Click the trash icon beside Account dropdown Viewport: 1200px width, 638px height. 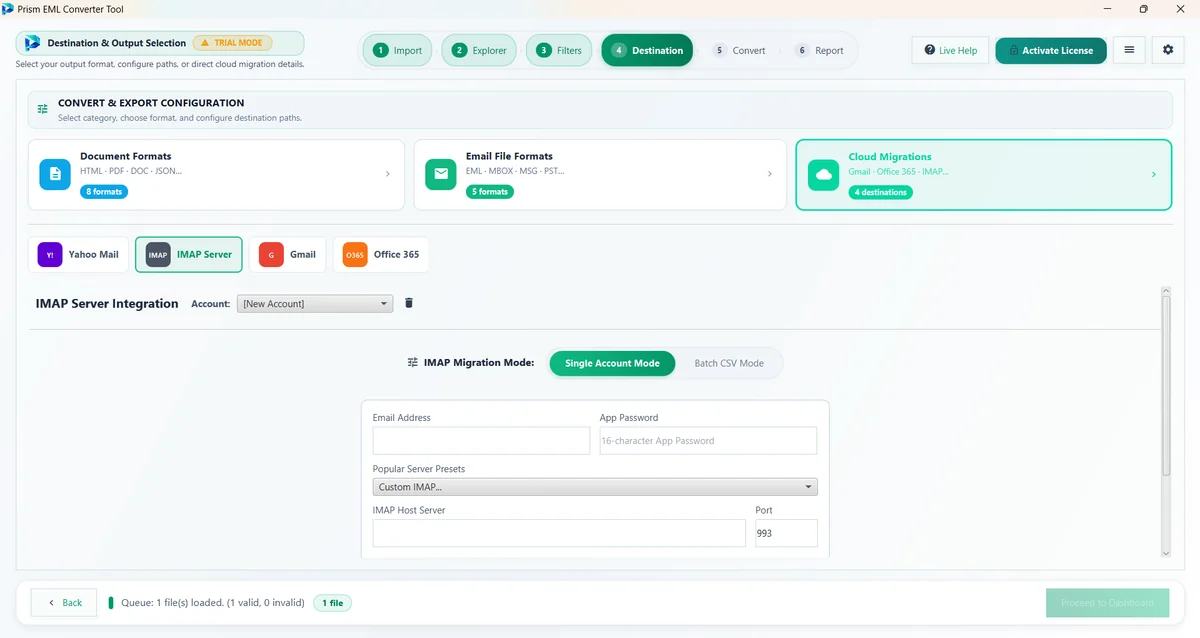pyautogui.click(x=409, y=303)
